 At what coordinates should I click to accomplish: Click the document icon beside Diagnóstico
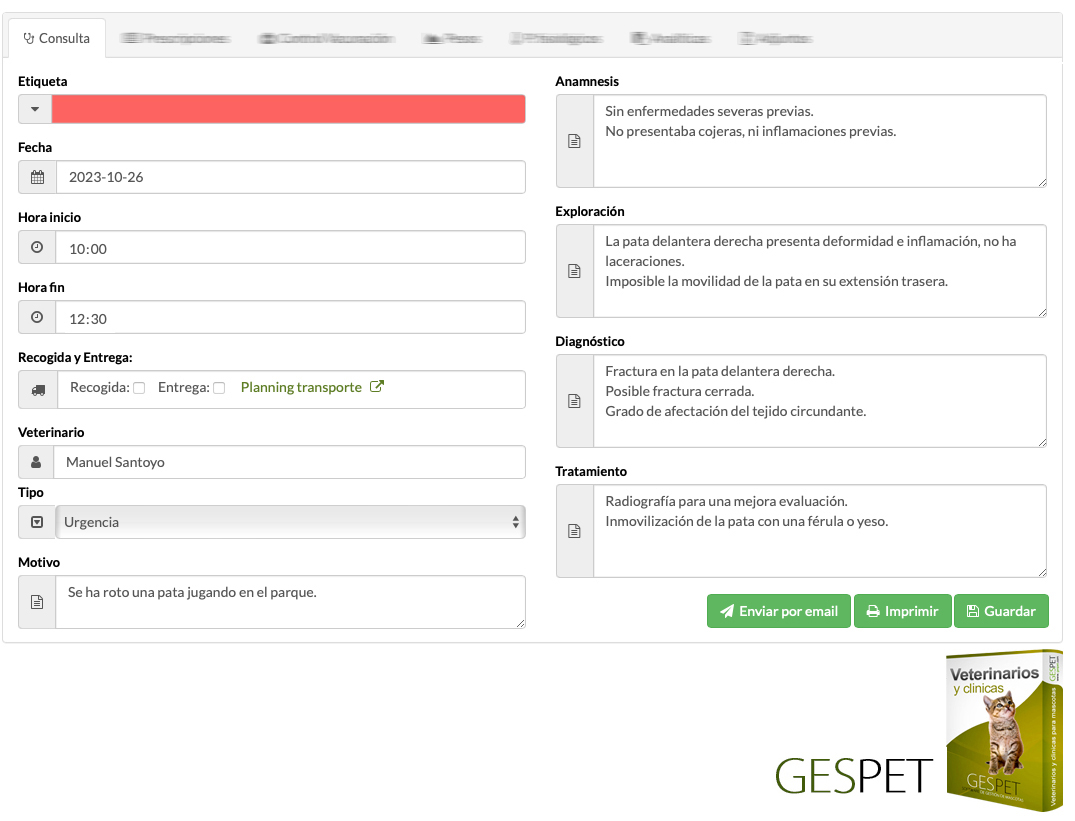pos(575,401)
